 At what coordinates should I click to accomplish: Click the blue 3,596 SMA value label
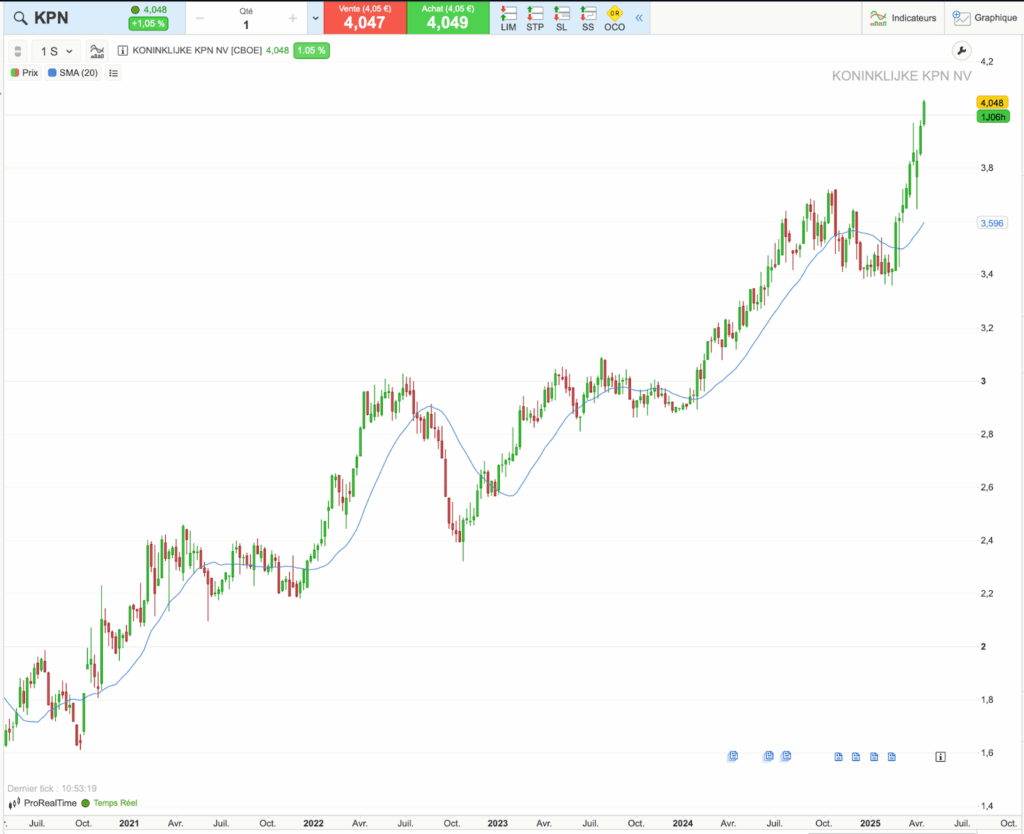[992, 223]
